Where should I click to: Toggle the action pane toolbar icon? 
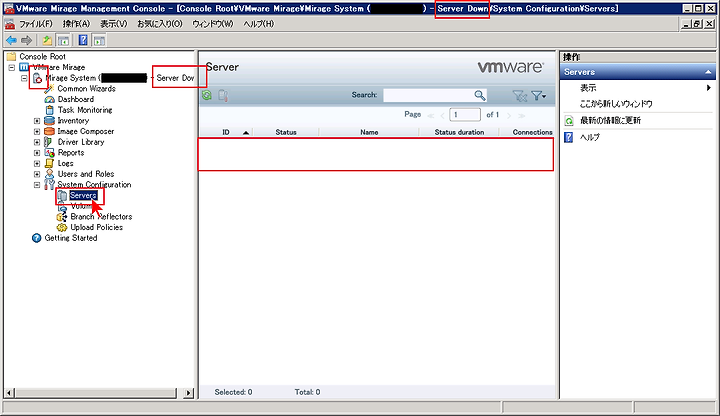coord(99,40)
